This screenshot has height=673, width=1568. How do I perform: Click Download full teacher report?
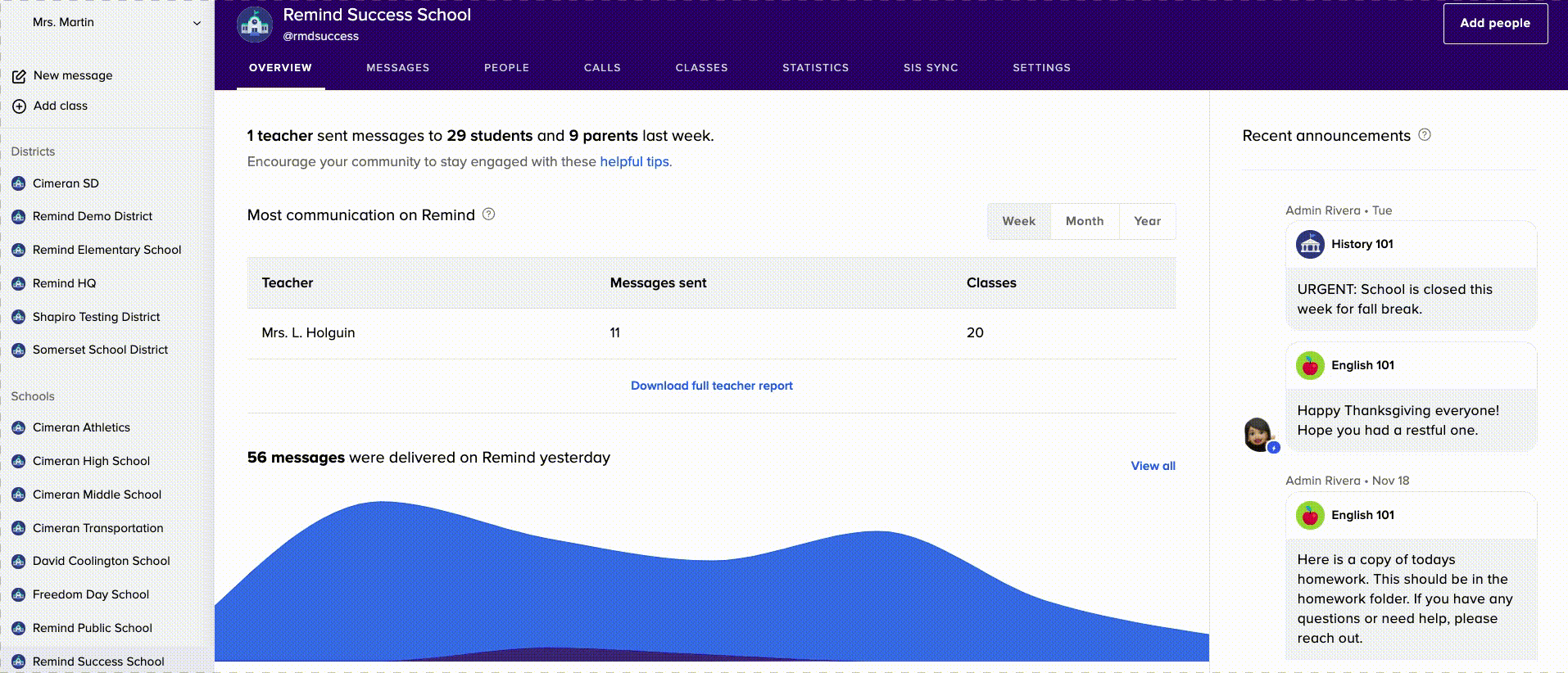pos(711,386)
